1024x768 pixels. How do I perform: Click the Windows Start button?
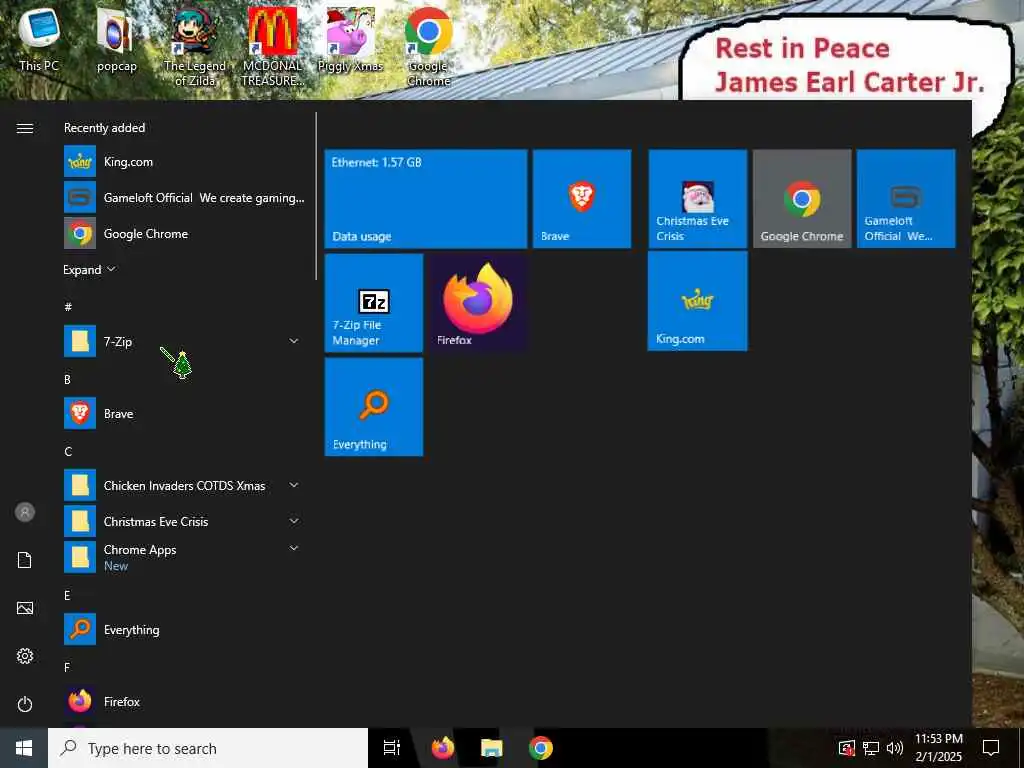(24, 748)
